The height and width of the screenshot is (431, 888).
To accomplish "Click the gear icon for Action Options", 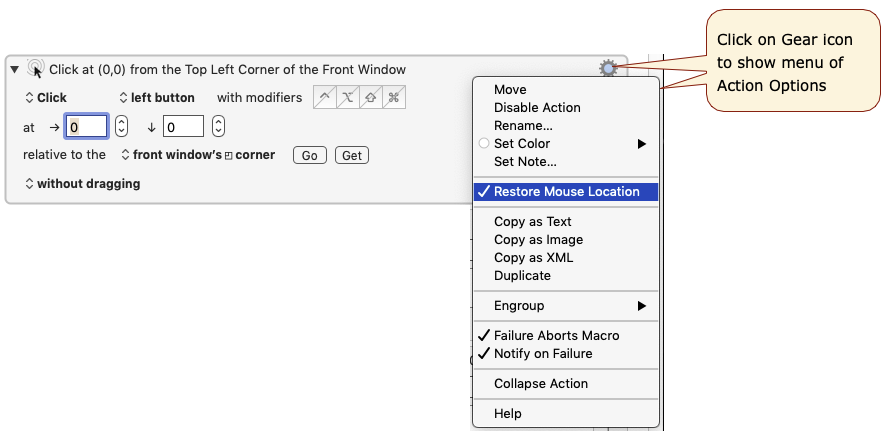I will pos(608,69).
